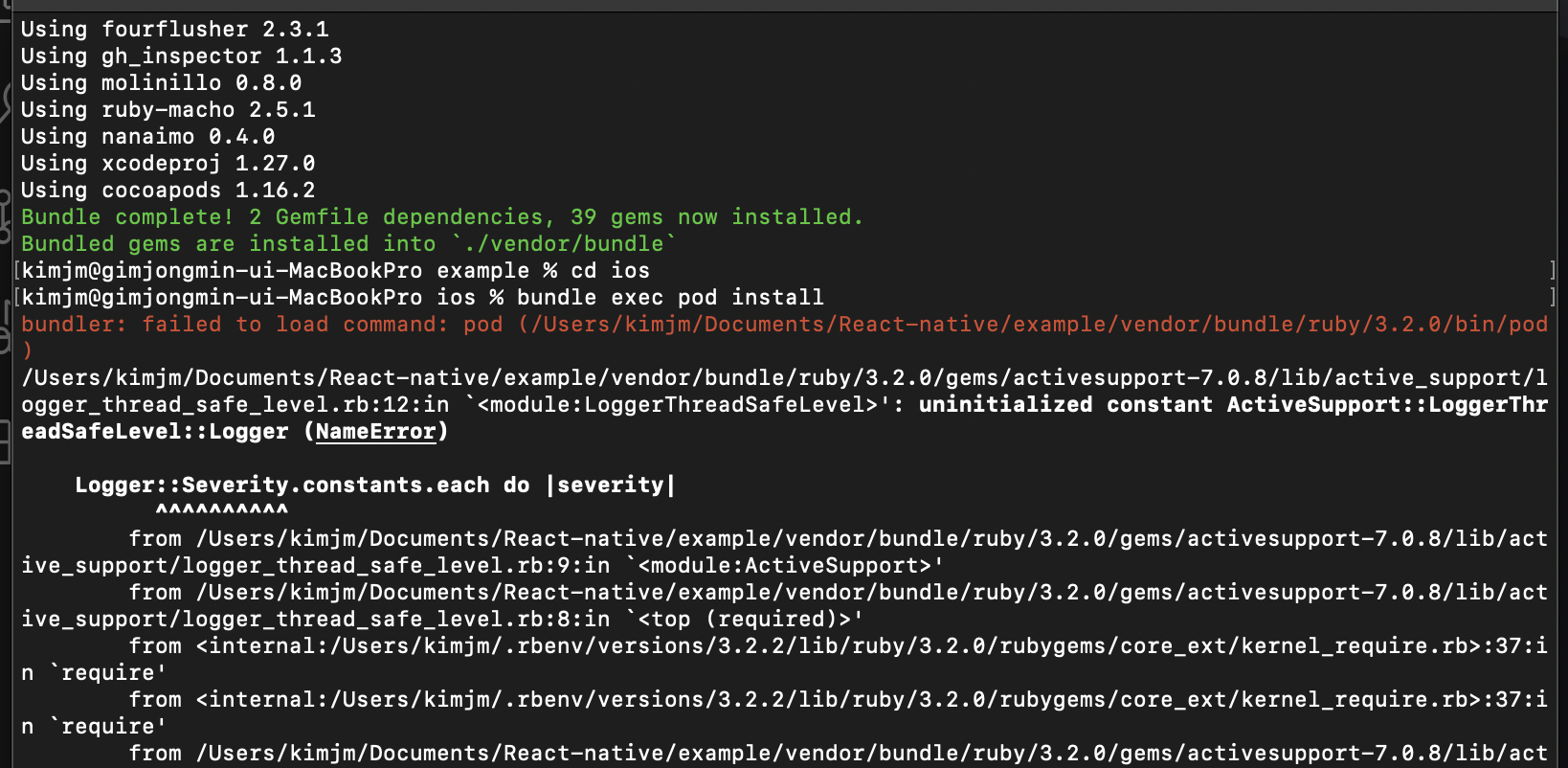Click the right bracket mark on the pod install line
Image resolution: width=1568 pixels, height=768 pixels.
click(1552, 298)
